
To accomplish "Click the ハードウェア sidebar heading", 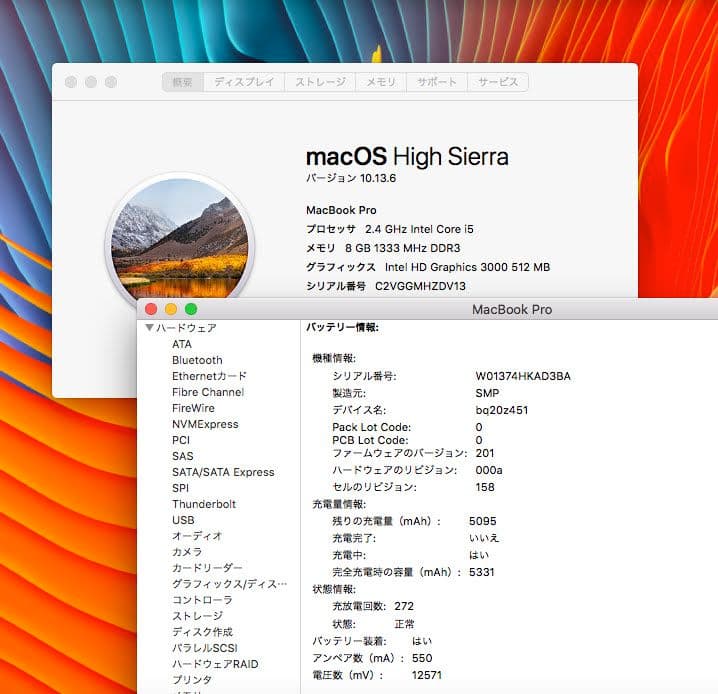I will tap(186, 328).
